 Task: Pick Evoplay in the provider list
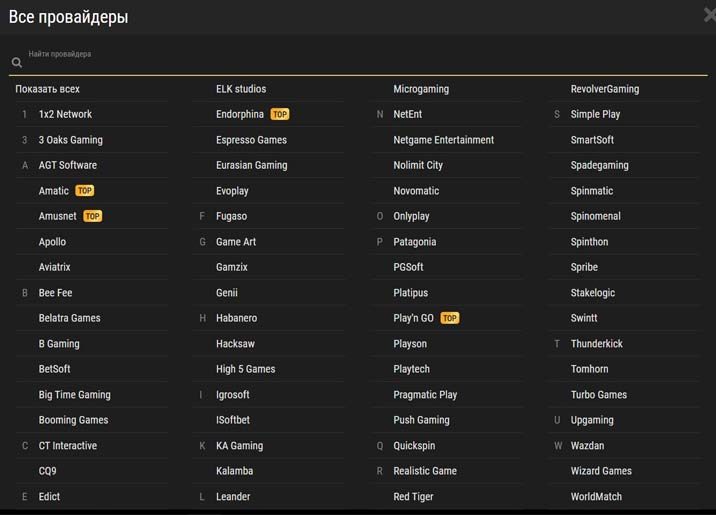(x=232, y=191)
